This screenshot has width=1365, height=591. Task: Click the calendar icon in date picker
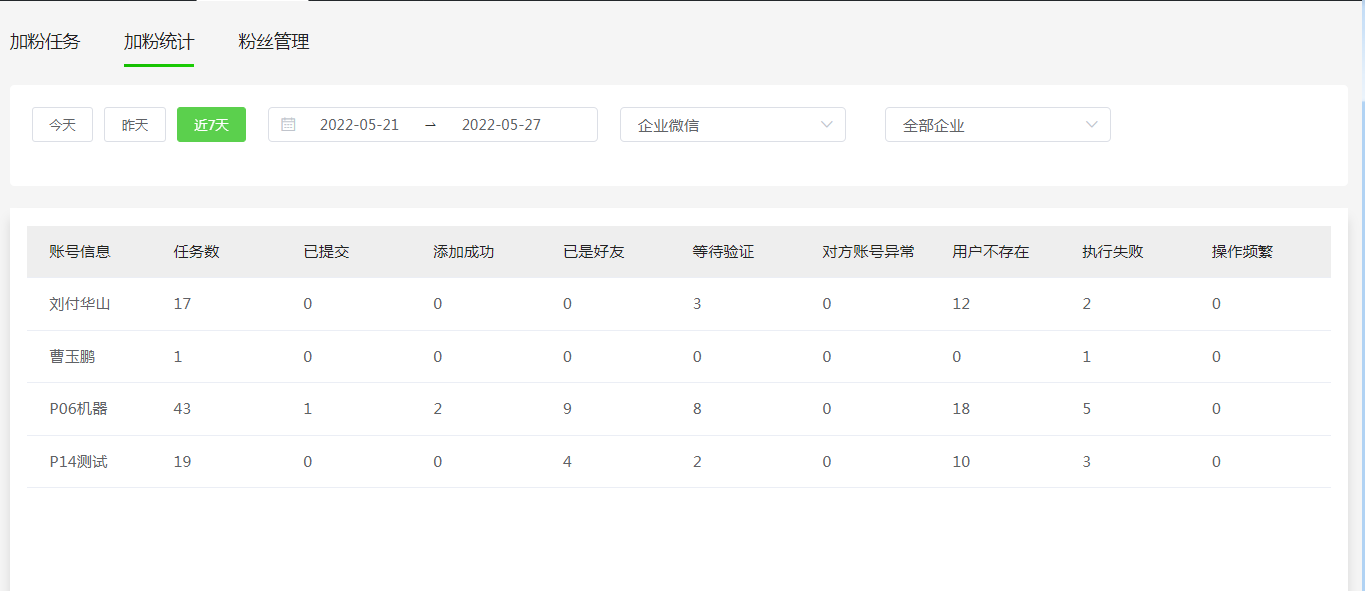click(x=288, y=125)
